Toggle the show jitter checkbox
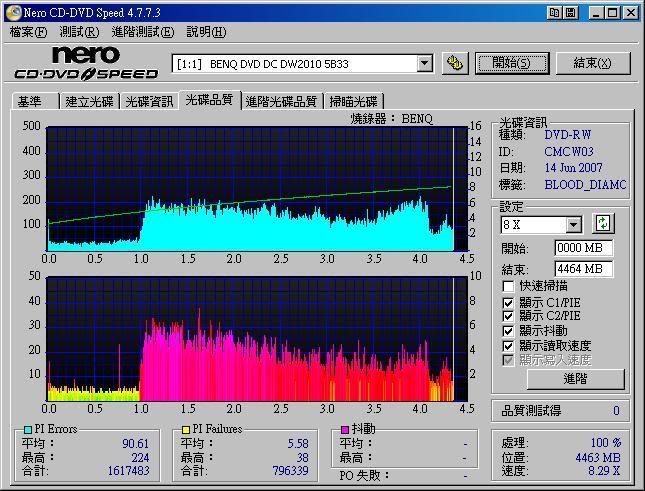The image size is (645, 491). (x=508, y=331)
